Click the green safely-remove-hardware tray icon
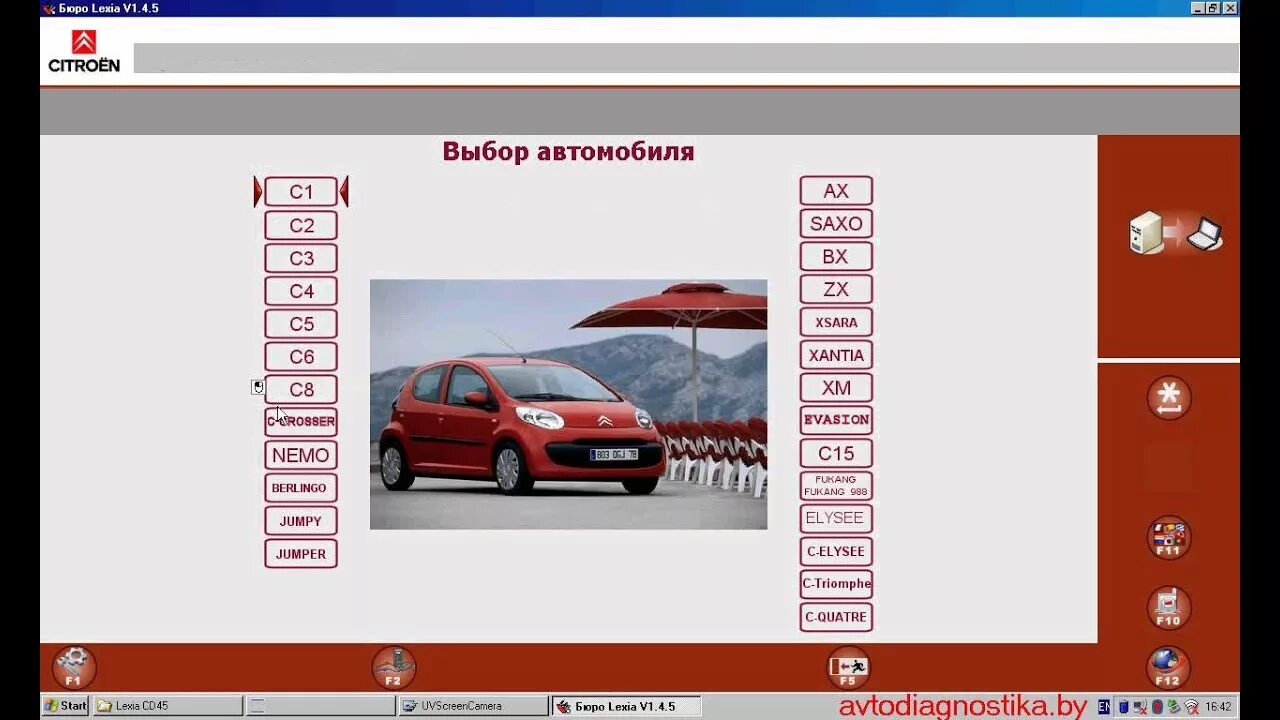1280x720 pixels. coord(1174,706)
